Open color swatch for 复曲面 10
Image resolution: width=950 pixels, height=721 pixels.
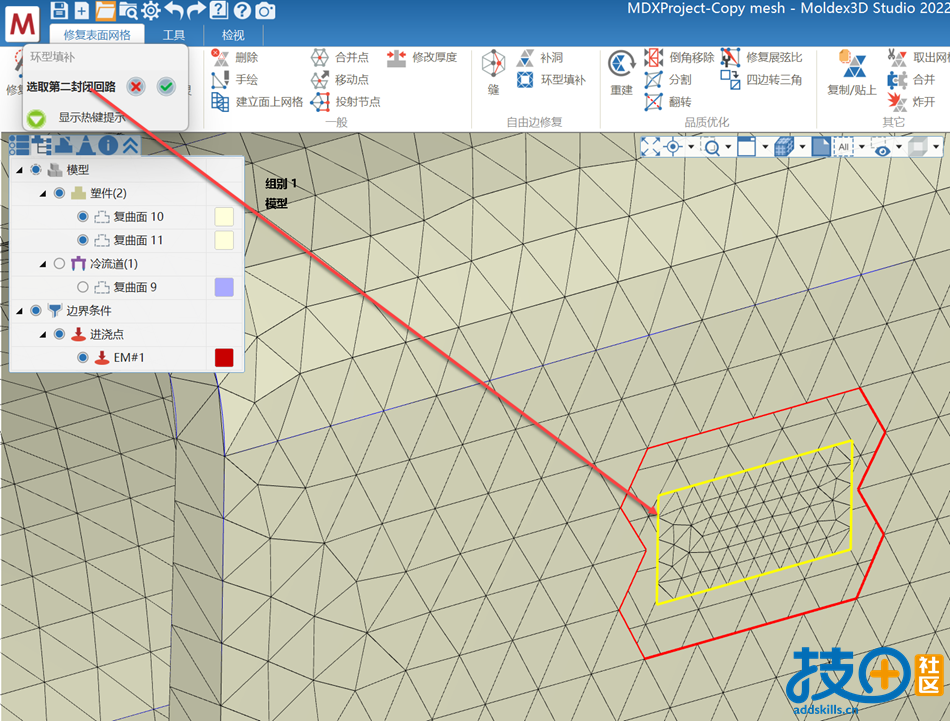tap(224, 217)
